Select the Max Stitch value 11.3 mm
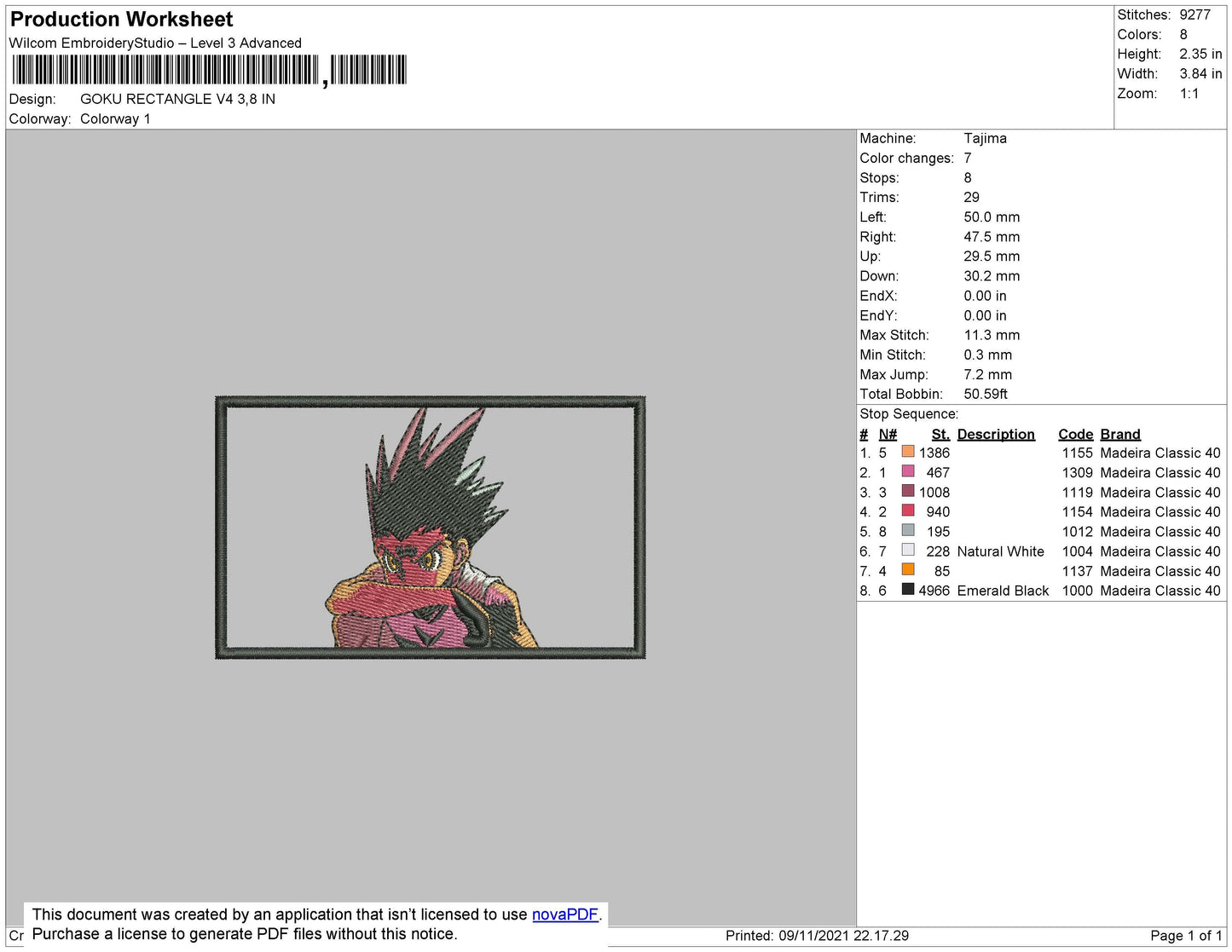The height and width of the screenshot is (952, 1232). (x=992, y=335)
